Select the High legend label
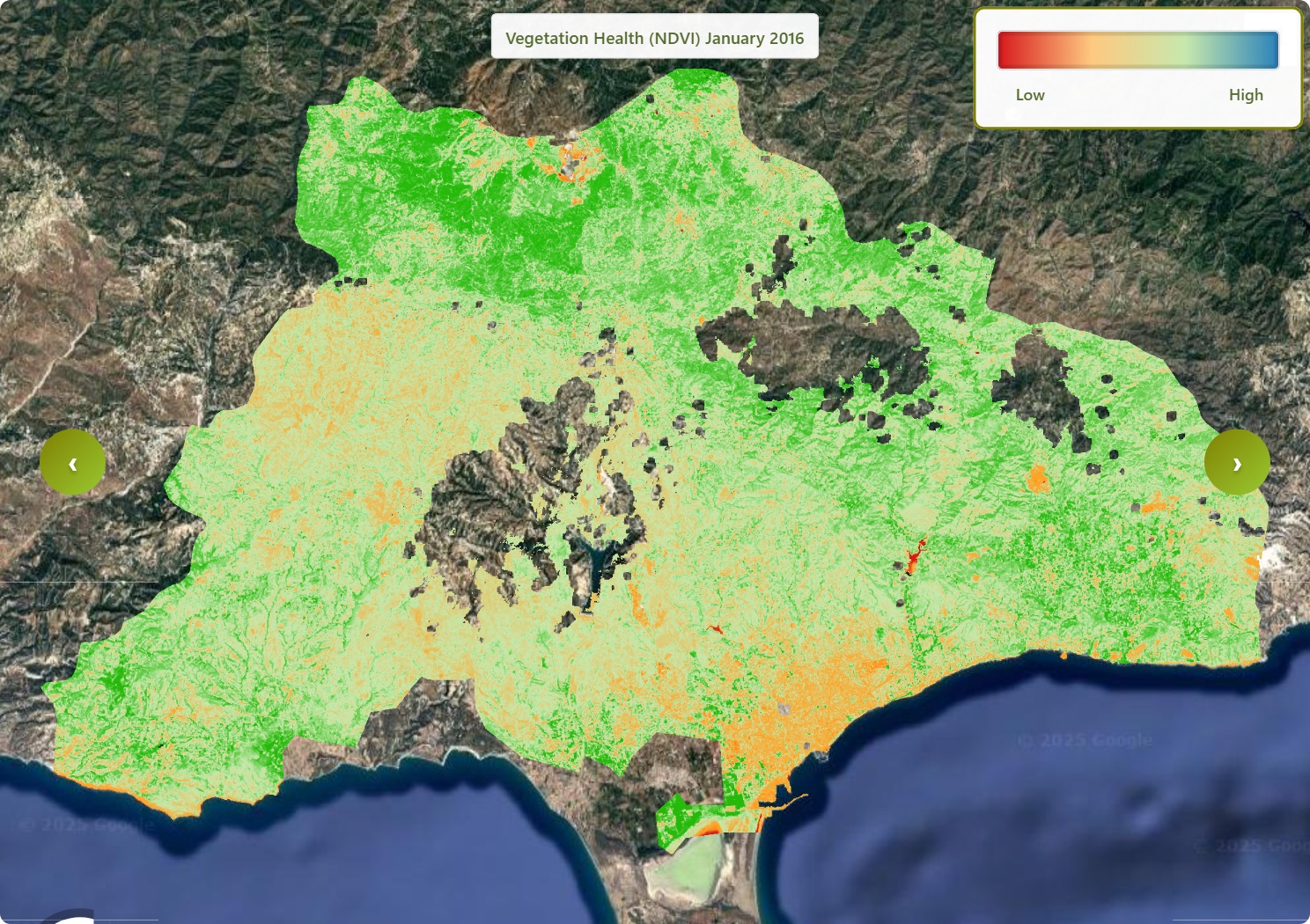 pyautogui.click(x=1245, y=95)
